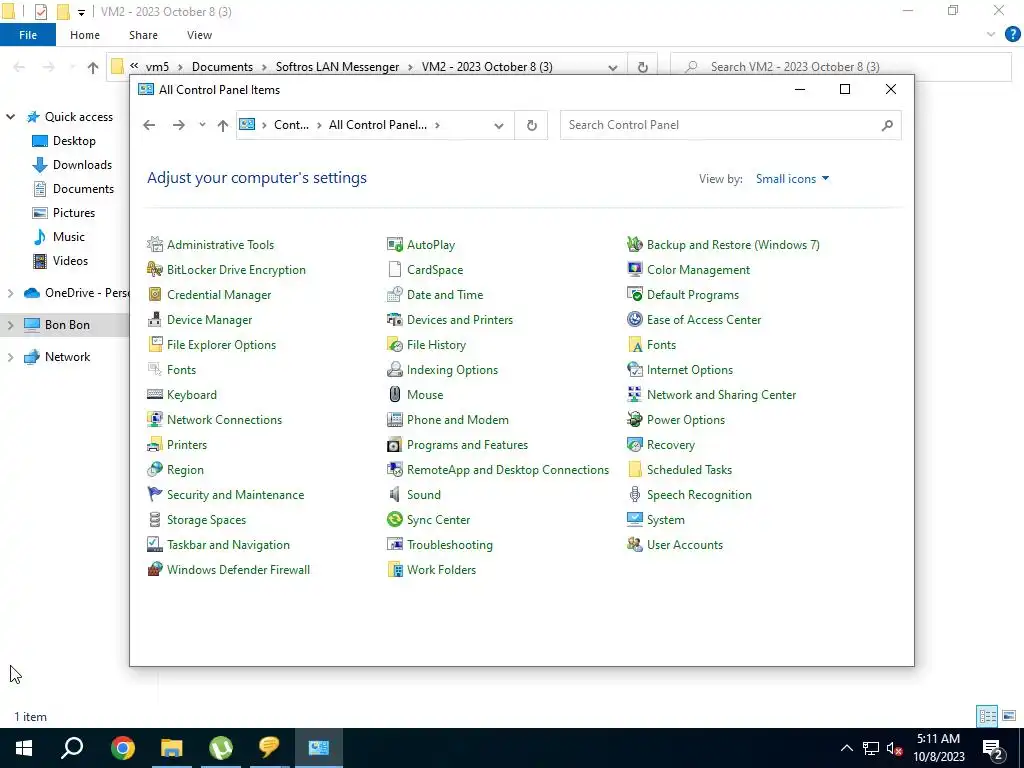This screenshot has width=1024, height=768.
Task: Open the File tab in File Explorer
Action: tap(28, 35)
